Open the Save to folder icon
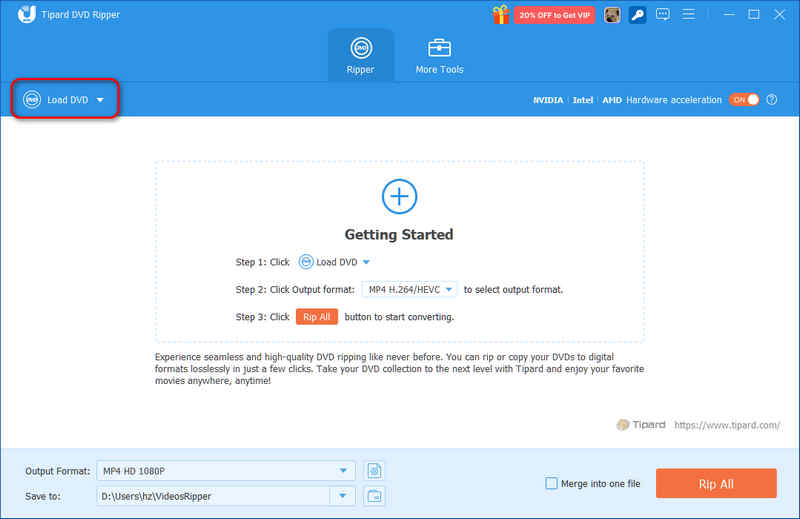This screenshot has width=800, height=519. click(374, 496)
